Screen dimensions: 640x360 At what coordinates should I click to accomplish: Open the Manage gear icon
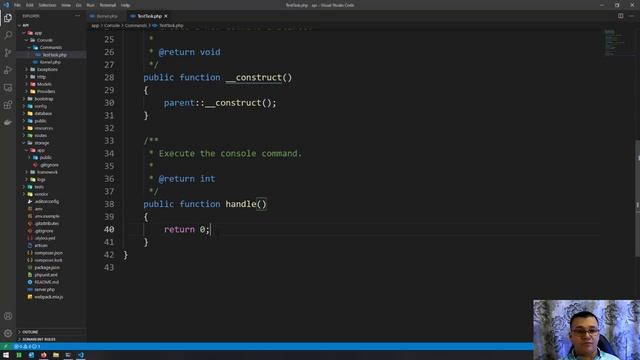click(8, 333)
